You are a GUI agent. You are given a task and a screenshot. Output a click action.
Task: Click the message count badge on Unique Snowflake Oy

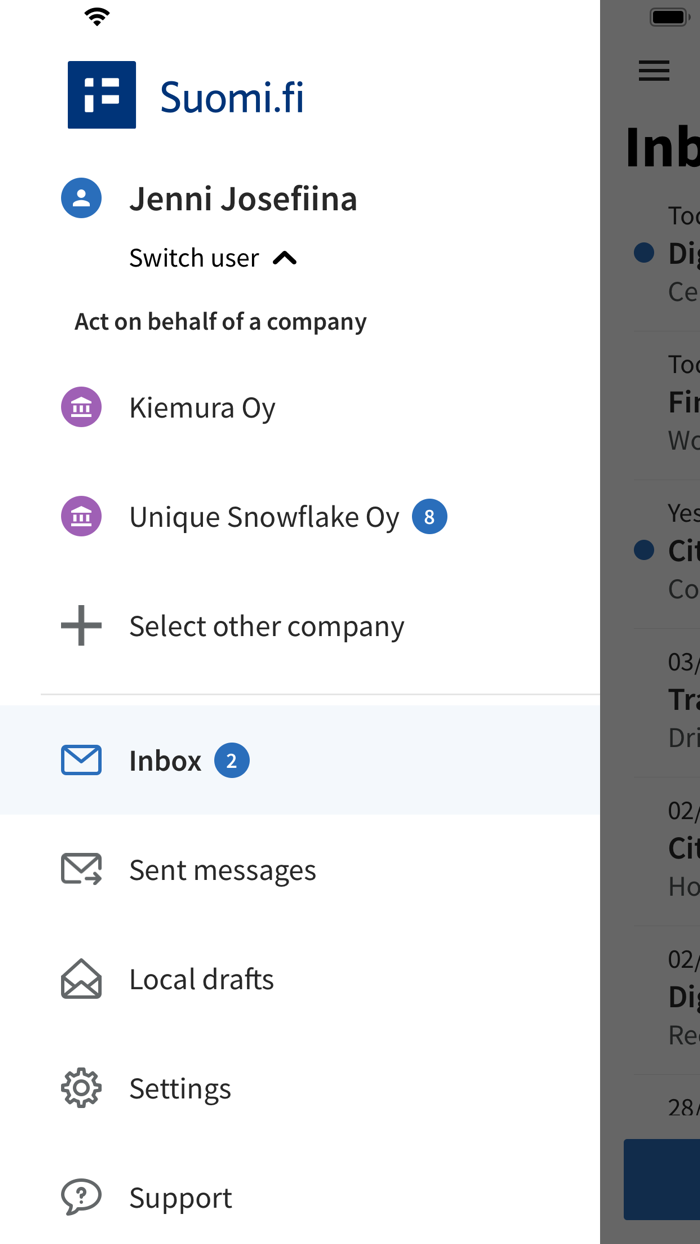[x=430, y=516]
